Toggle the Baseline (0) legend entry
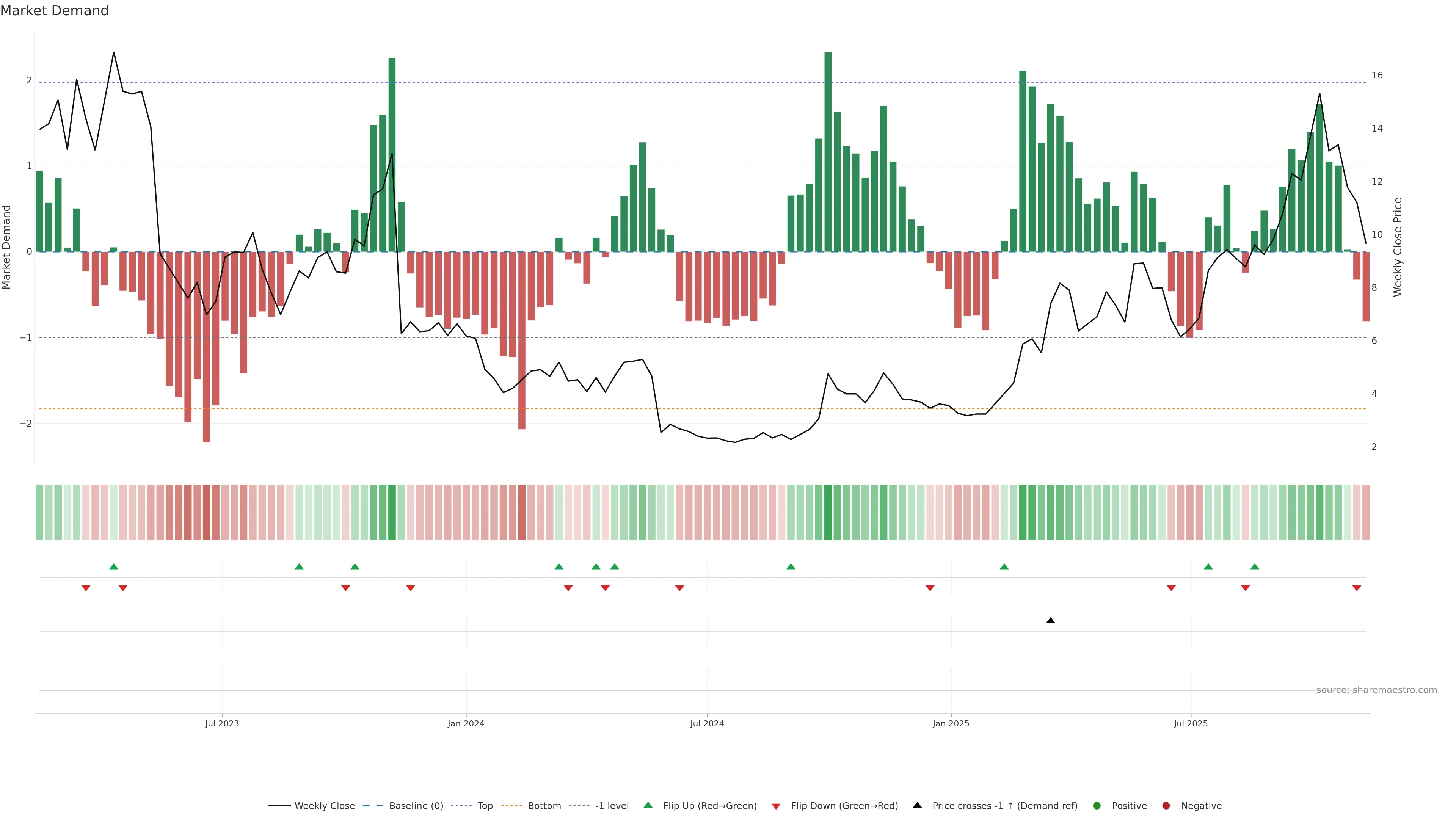 (416, 805)
